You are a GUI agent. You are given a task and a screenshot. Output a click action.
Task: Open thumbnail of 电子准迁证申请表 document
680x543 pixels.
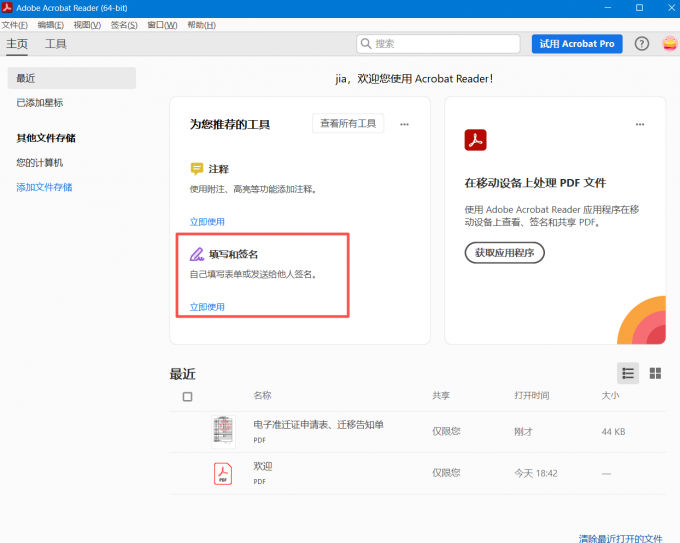point(223,430)
